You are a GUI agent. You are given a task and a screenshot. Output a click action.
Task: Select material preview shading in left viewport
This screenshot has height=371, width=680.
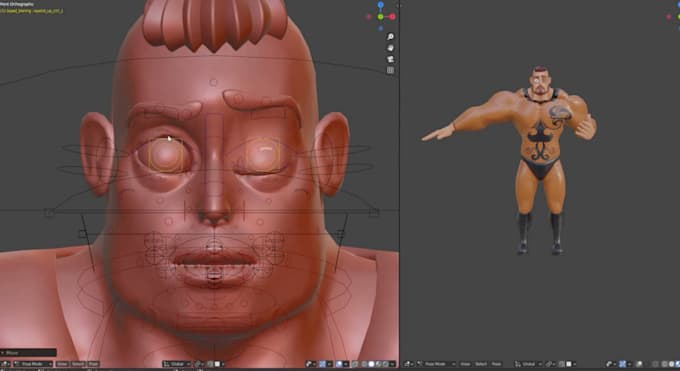[x=379, y=364]
